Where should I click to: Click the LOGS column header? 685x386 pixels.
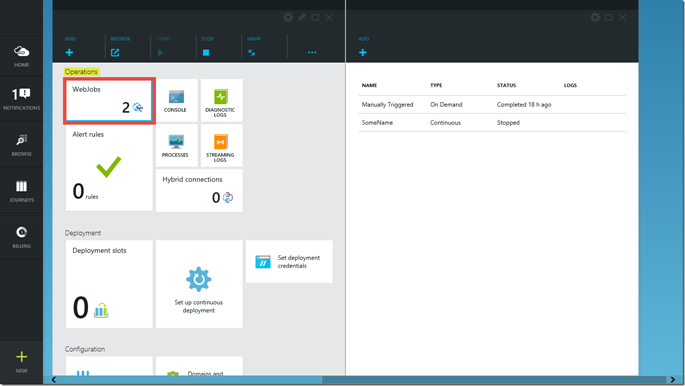tap(570, 86)
